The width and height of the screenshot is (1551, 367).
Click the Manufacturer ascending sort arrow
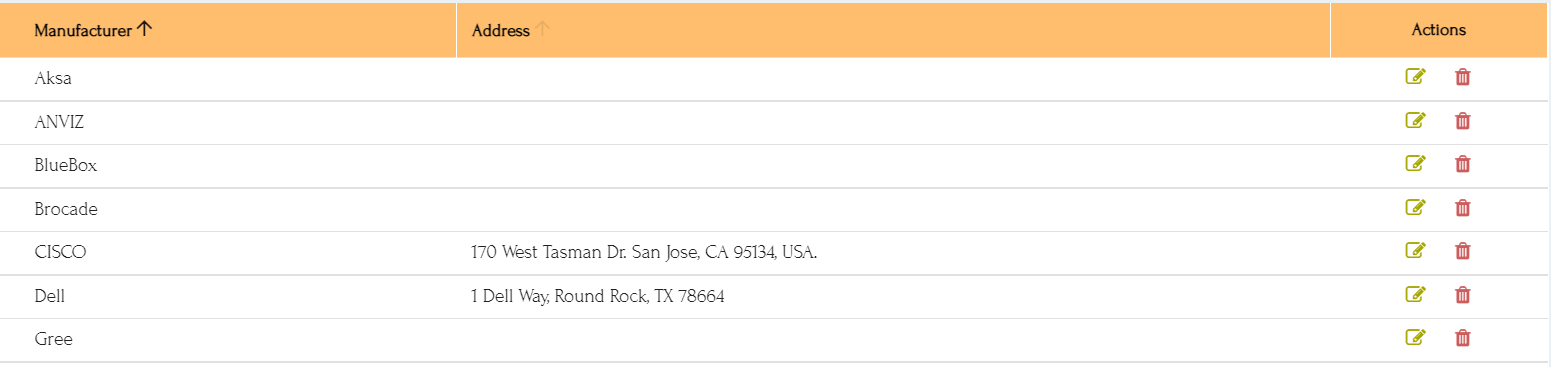click(144, 29)
